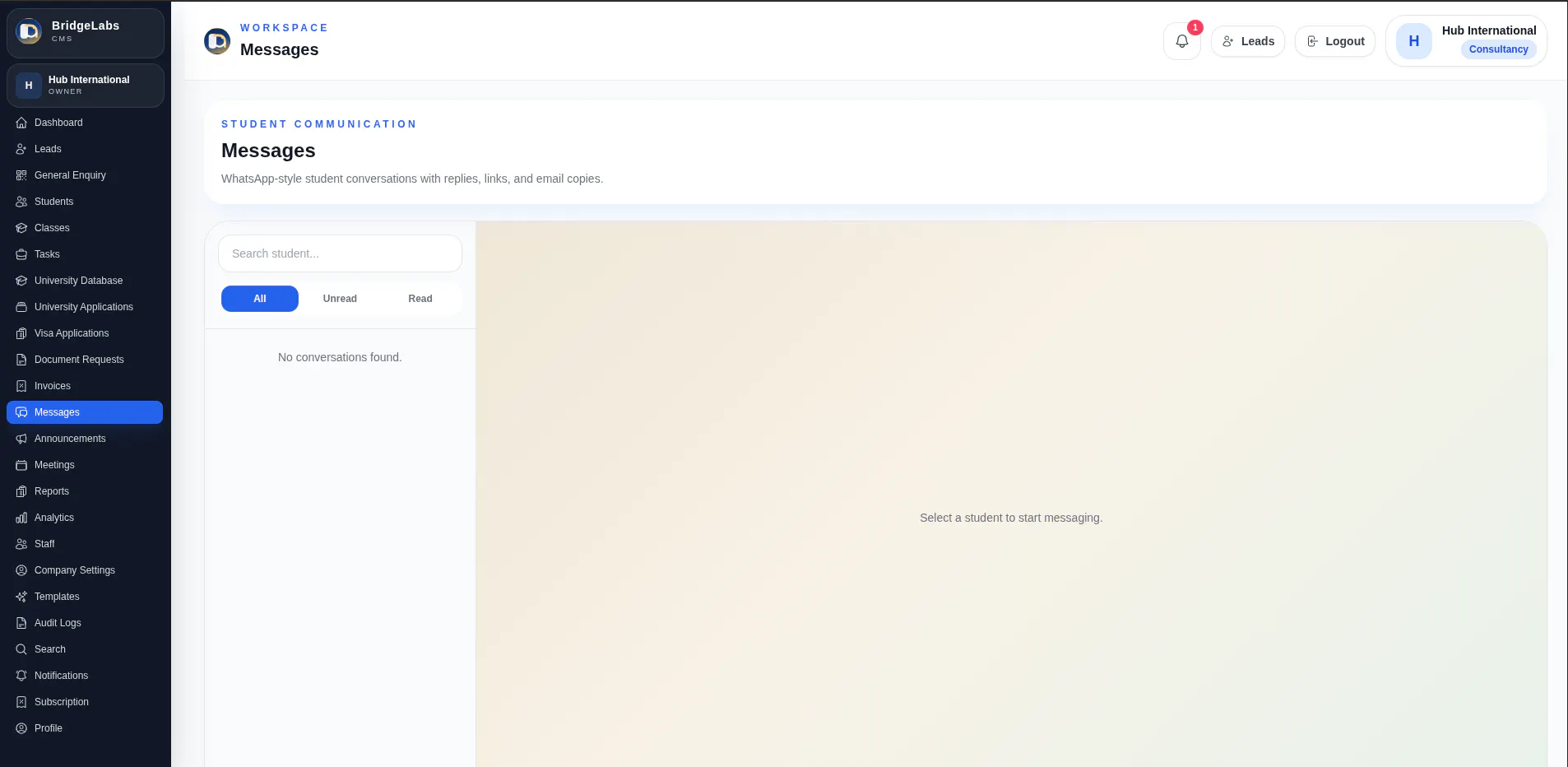This screenshot has width=1568, height=767.
Task: Open the Dashboard menu item
Action: pyautogui.click(x=85, y=123)
